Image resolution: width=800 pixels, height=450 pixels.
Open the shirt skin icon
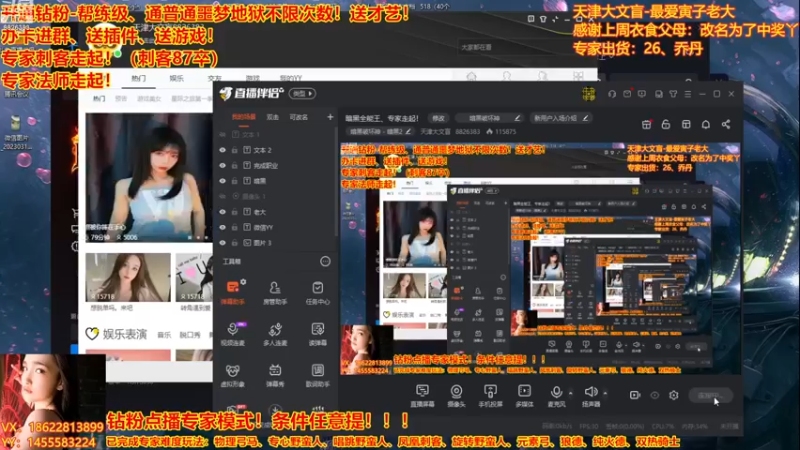coord(673,94)
